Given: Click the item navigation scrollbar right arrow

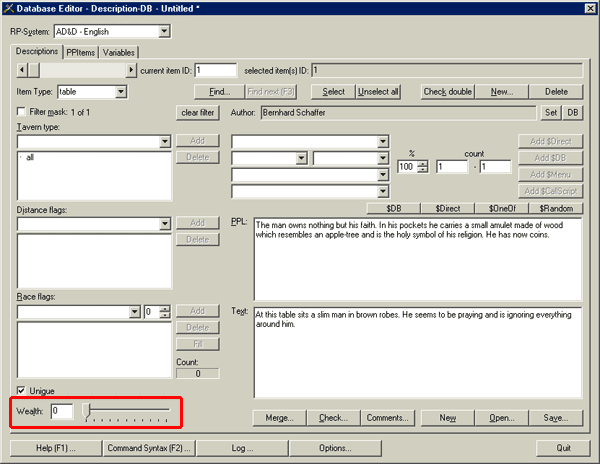Looking at the screenshot, I should pyautogui.click(x=130, y=70).
